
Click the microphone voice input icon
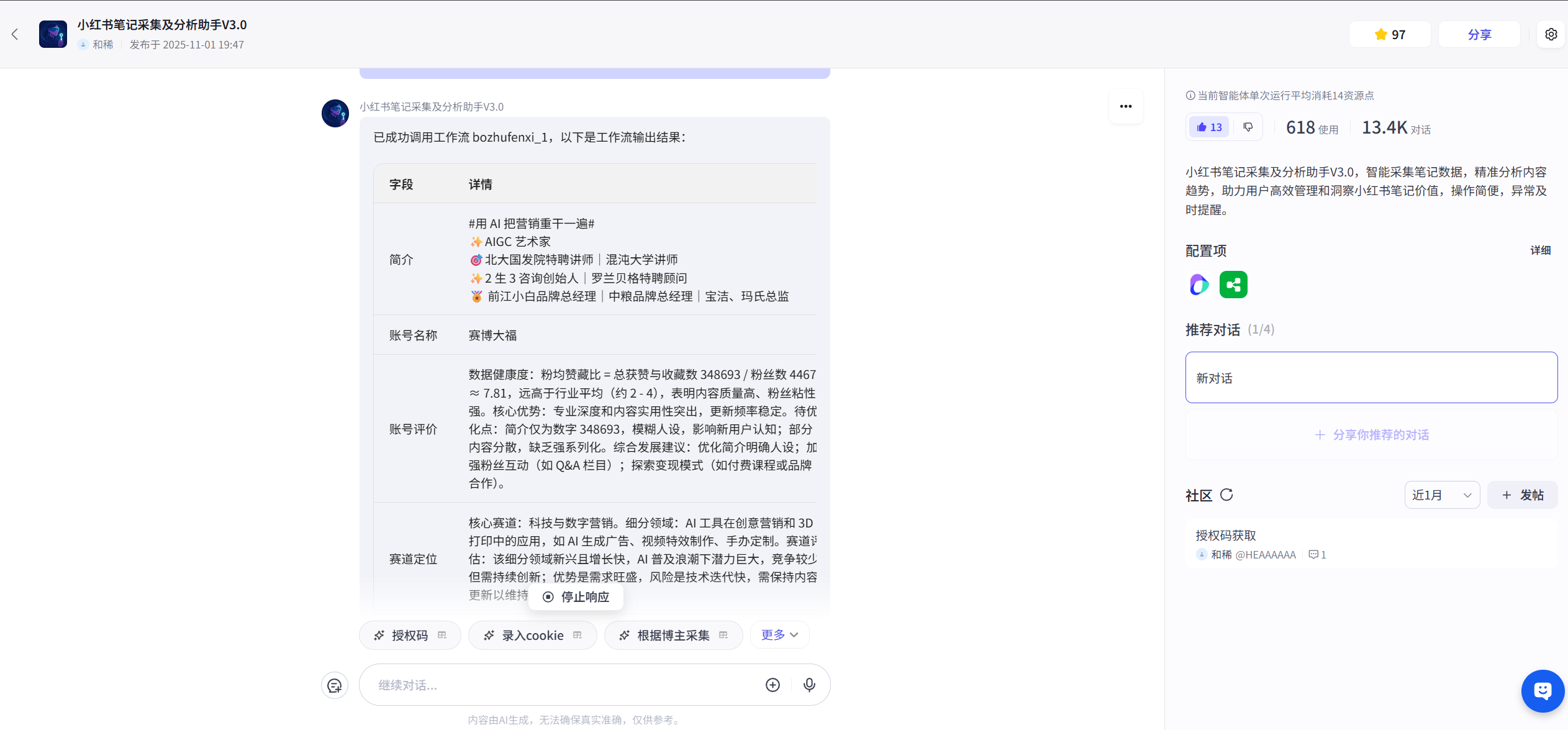point(809,685)
